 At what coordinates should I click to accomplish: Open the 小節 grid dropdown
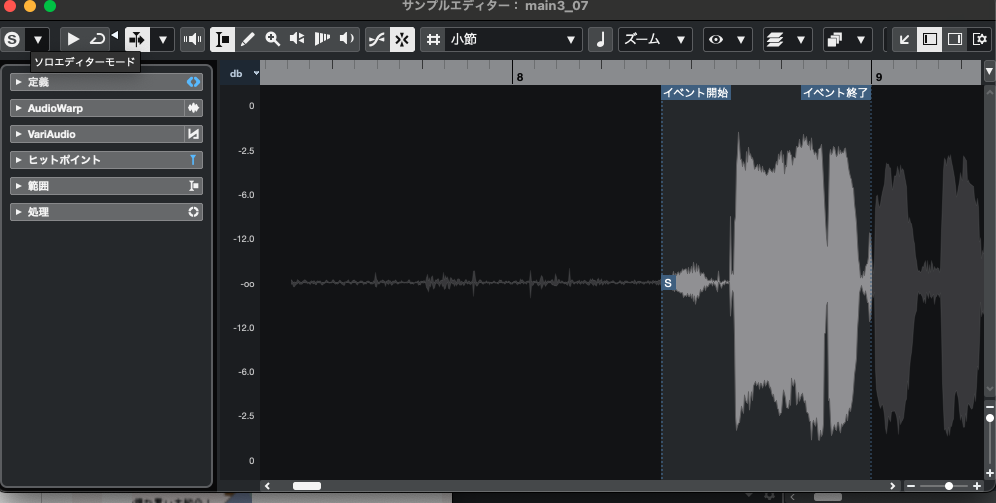[x=513, y=39]
